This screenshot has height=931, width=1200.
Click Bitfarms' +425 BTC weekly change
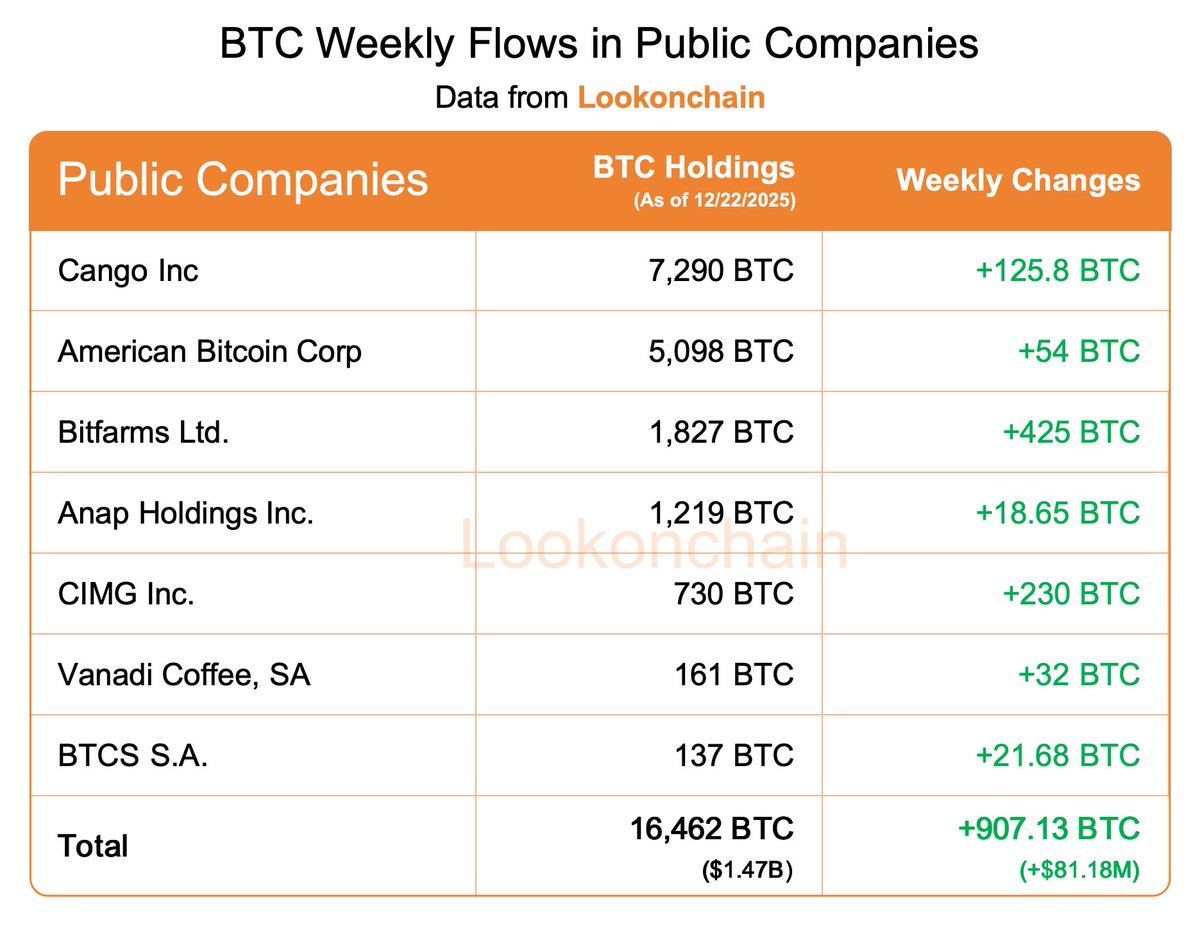(1071, 432)
